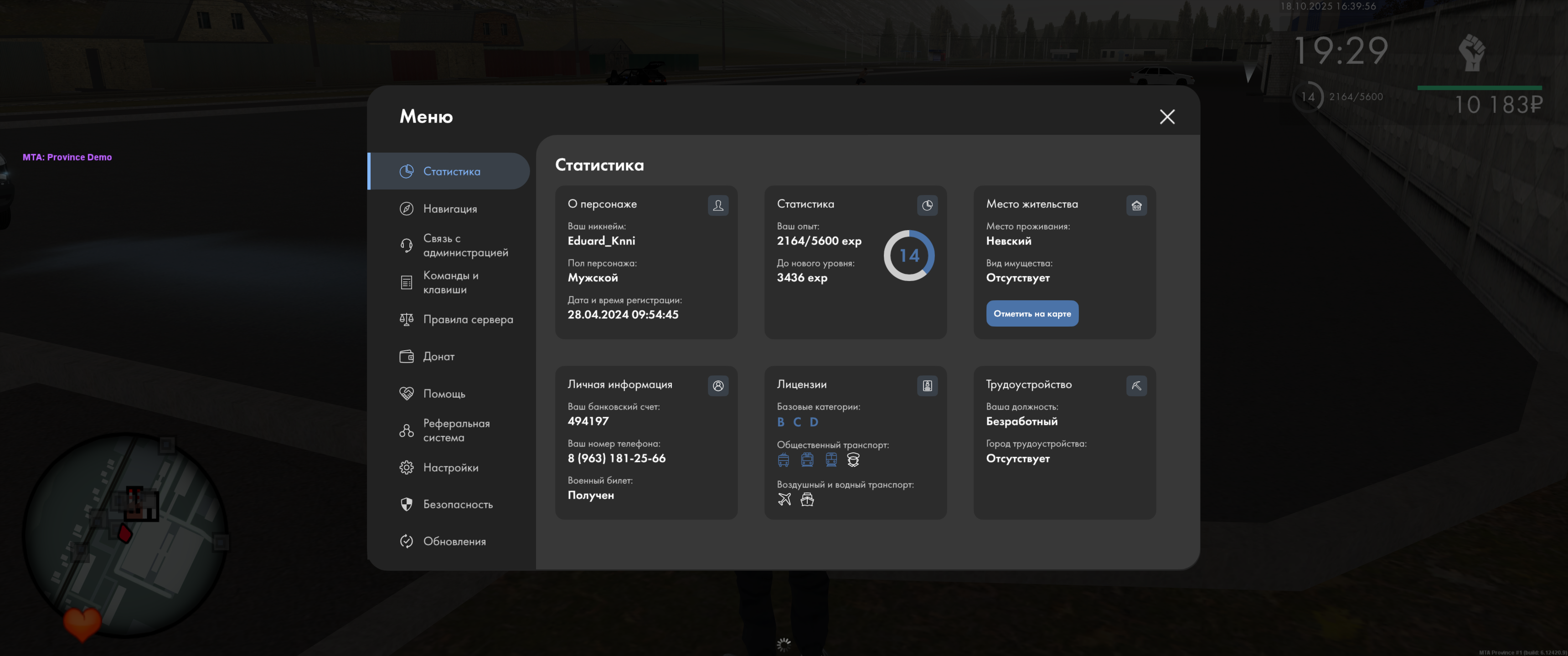1568x656 pixels.
Task: Click the taxi driver license icon
Action: (853, 460)
